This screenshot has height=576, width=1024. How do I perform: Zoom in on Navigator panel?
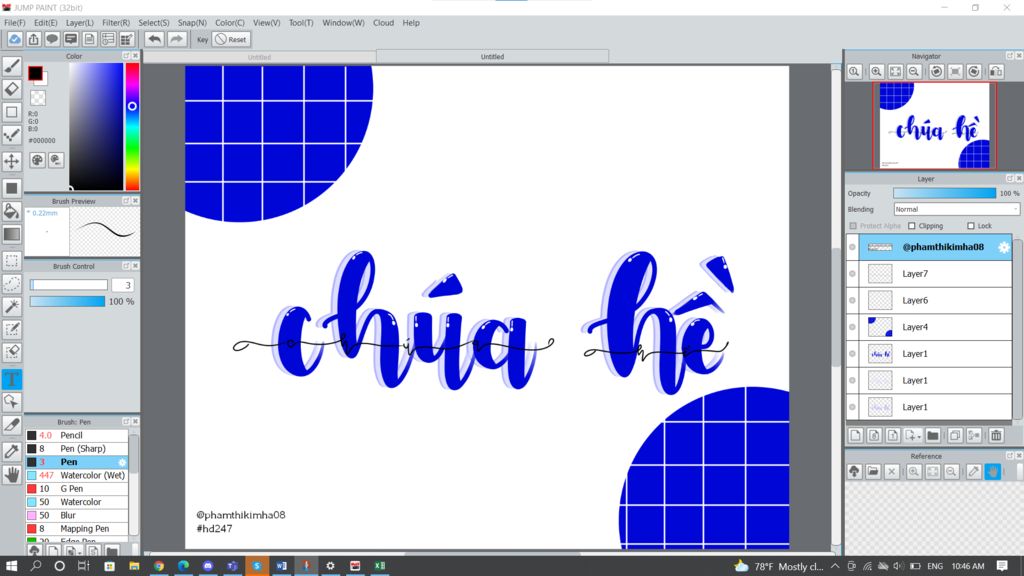876,72
